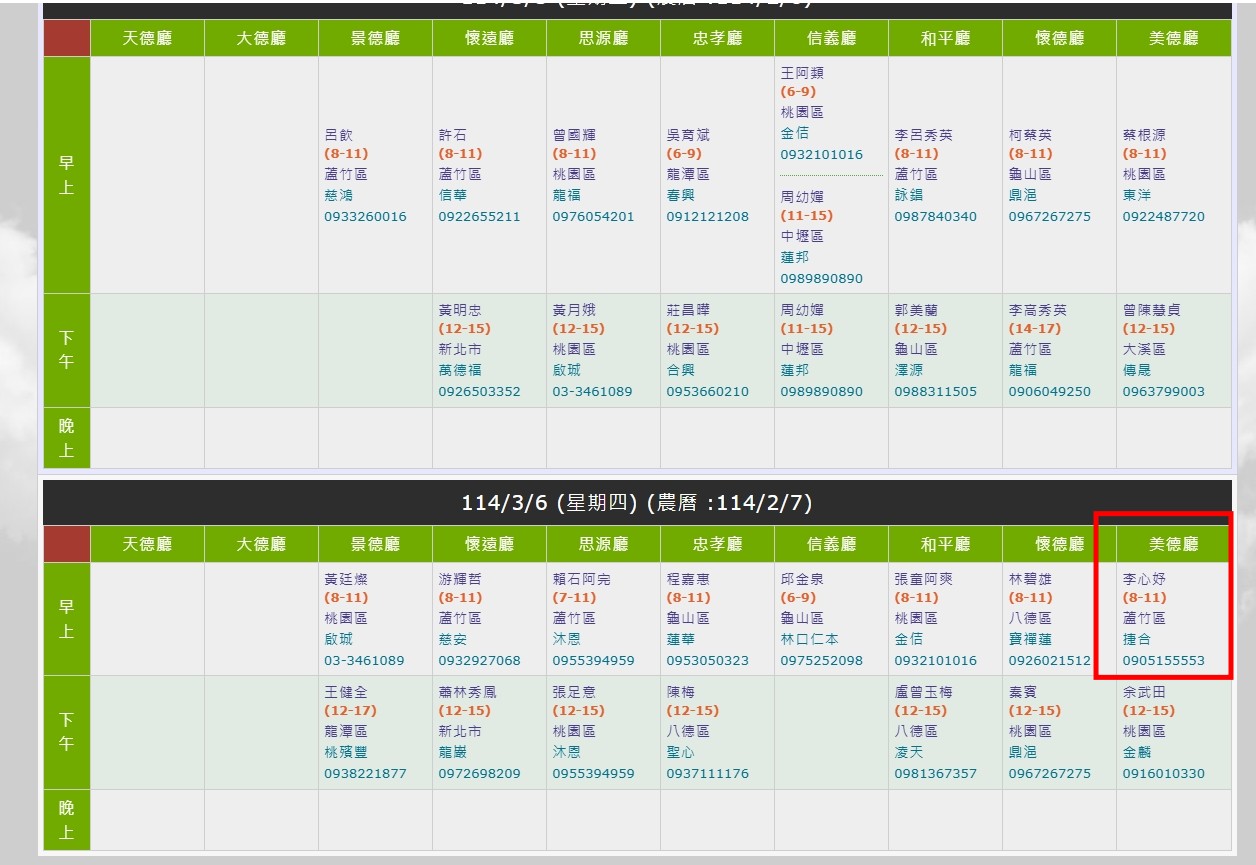Image resolution: width=1256 pixels, height=865 pixels.
Task: Select the 李呂秀英 morning entry
Action: point(923,135)
